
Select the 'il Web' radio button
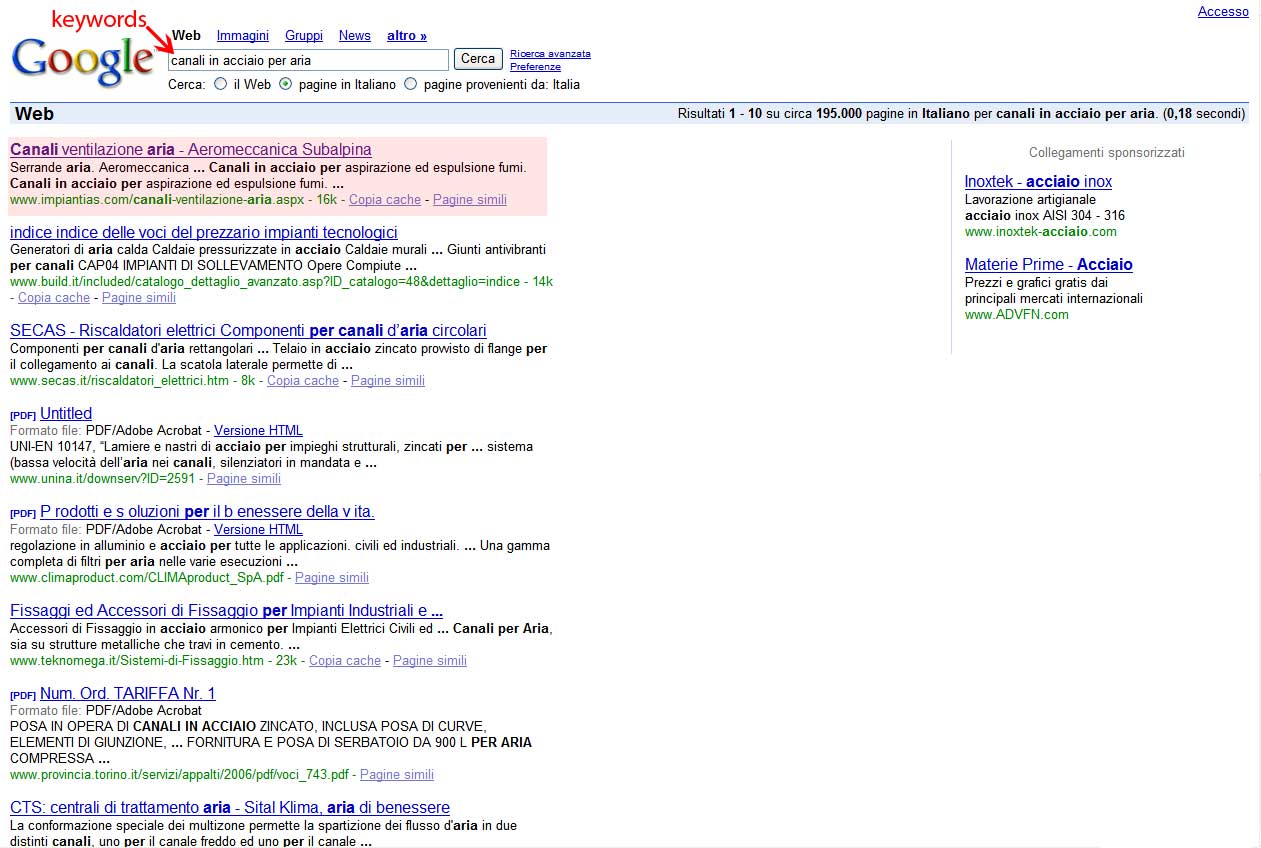(x=220, y=85)
